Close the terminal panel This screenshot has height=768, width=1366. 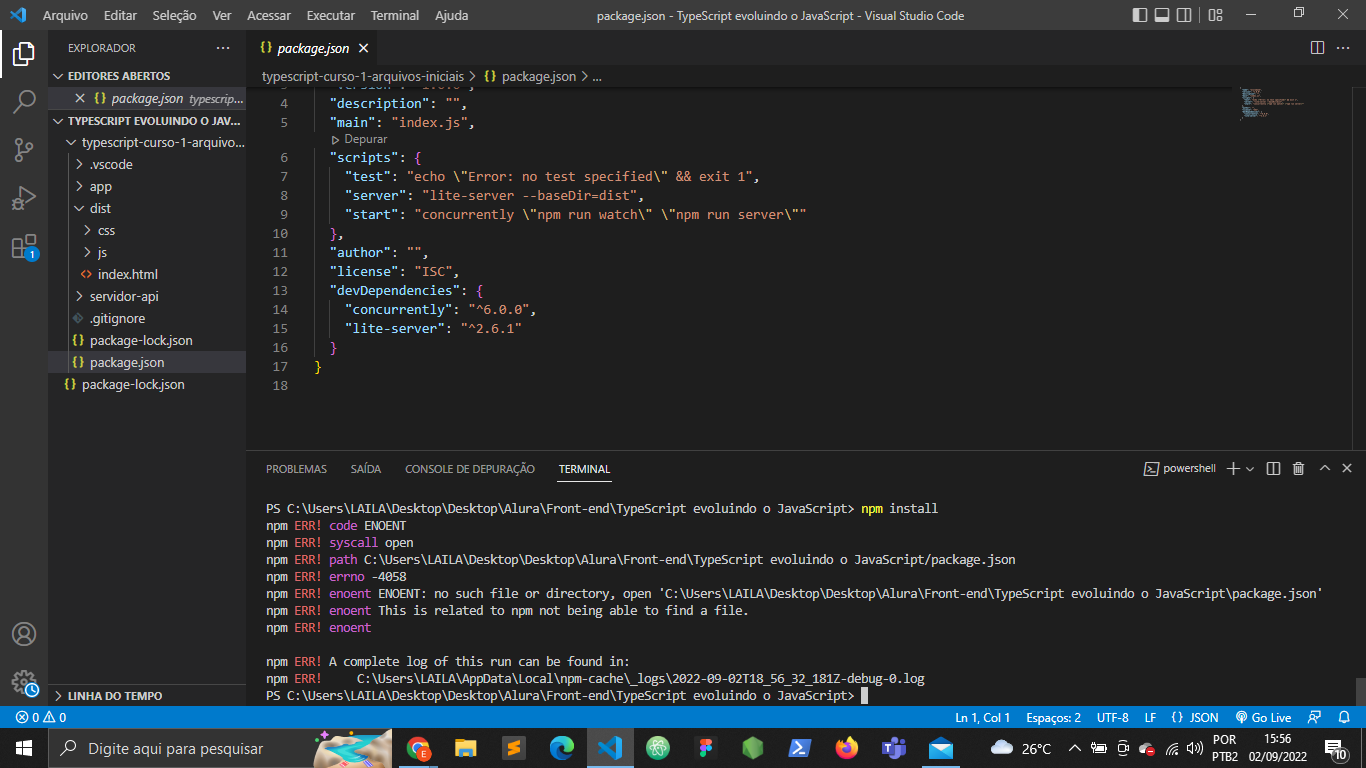click(1347, 468)
